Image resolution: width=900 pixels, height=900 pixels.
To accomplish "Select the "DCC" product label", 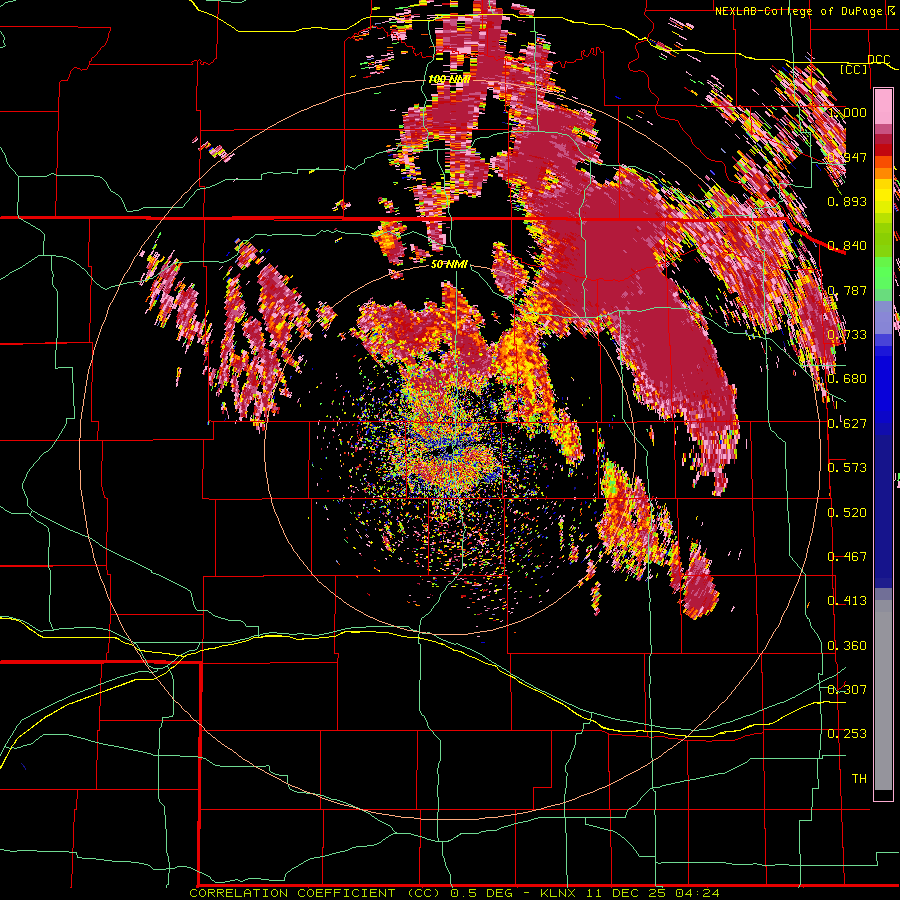I will tap(879, 60).
